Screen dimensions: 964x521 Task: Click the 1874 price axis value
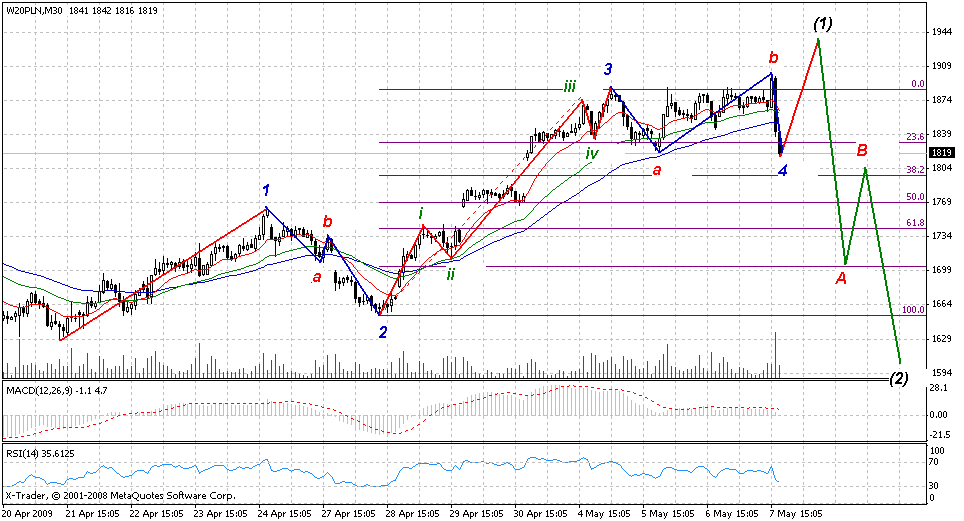point(941,100)
